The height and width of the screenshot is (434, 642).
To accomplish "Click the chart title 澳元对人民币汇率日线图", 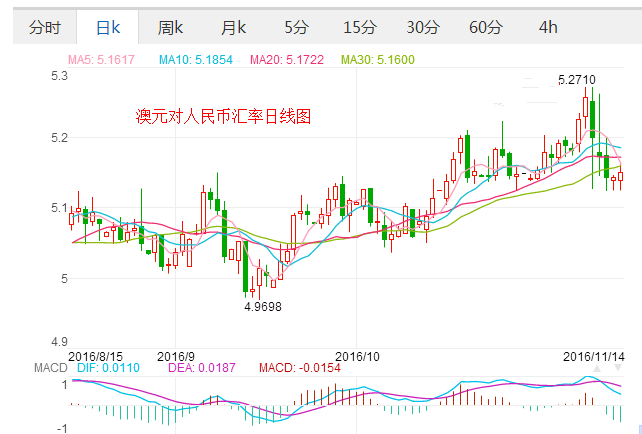I will 223,117.
